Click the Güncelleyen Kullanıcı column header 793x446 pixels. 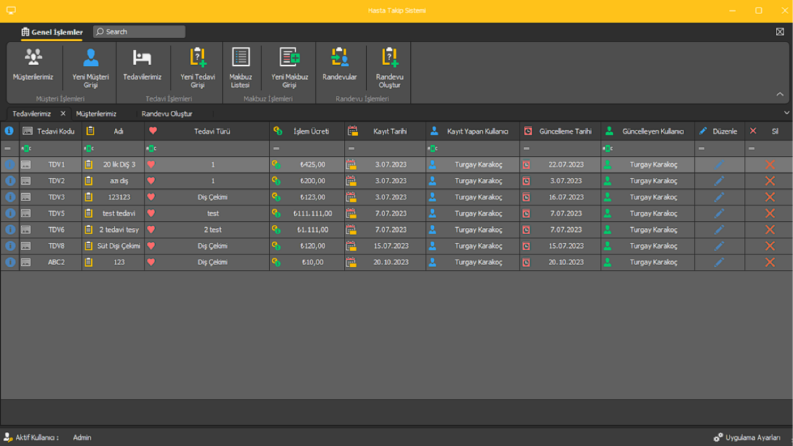click(x=647, y=131)
